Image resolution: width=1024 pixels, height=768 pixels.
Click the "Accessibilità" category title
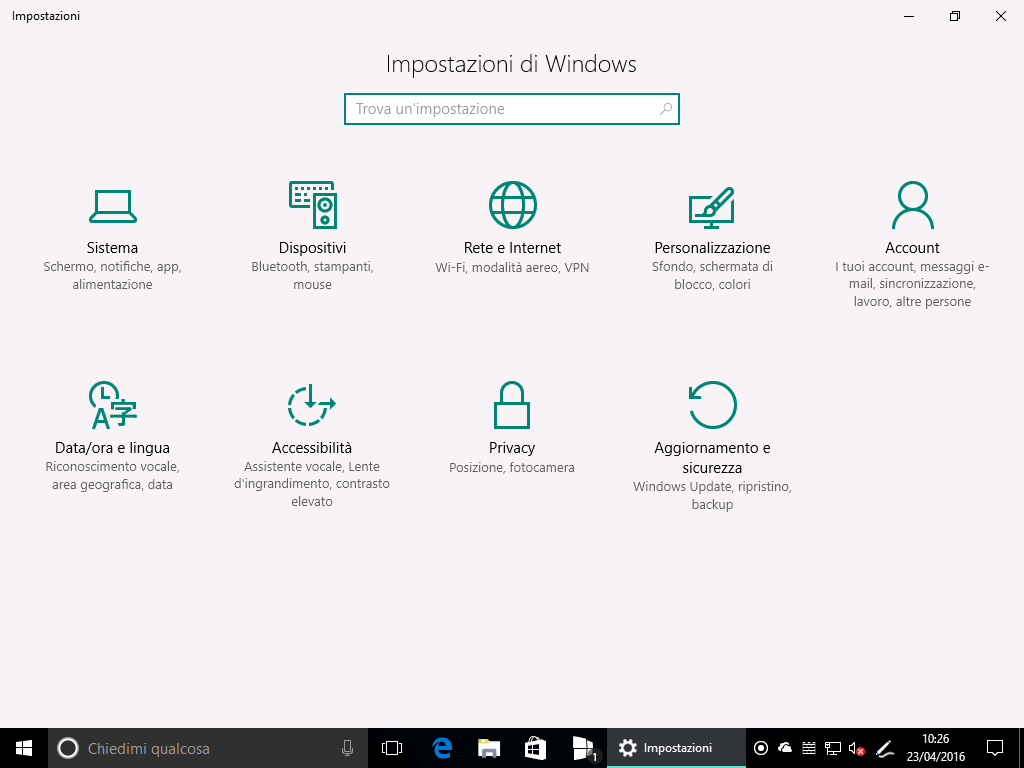click(312, 447)
